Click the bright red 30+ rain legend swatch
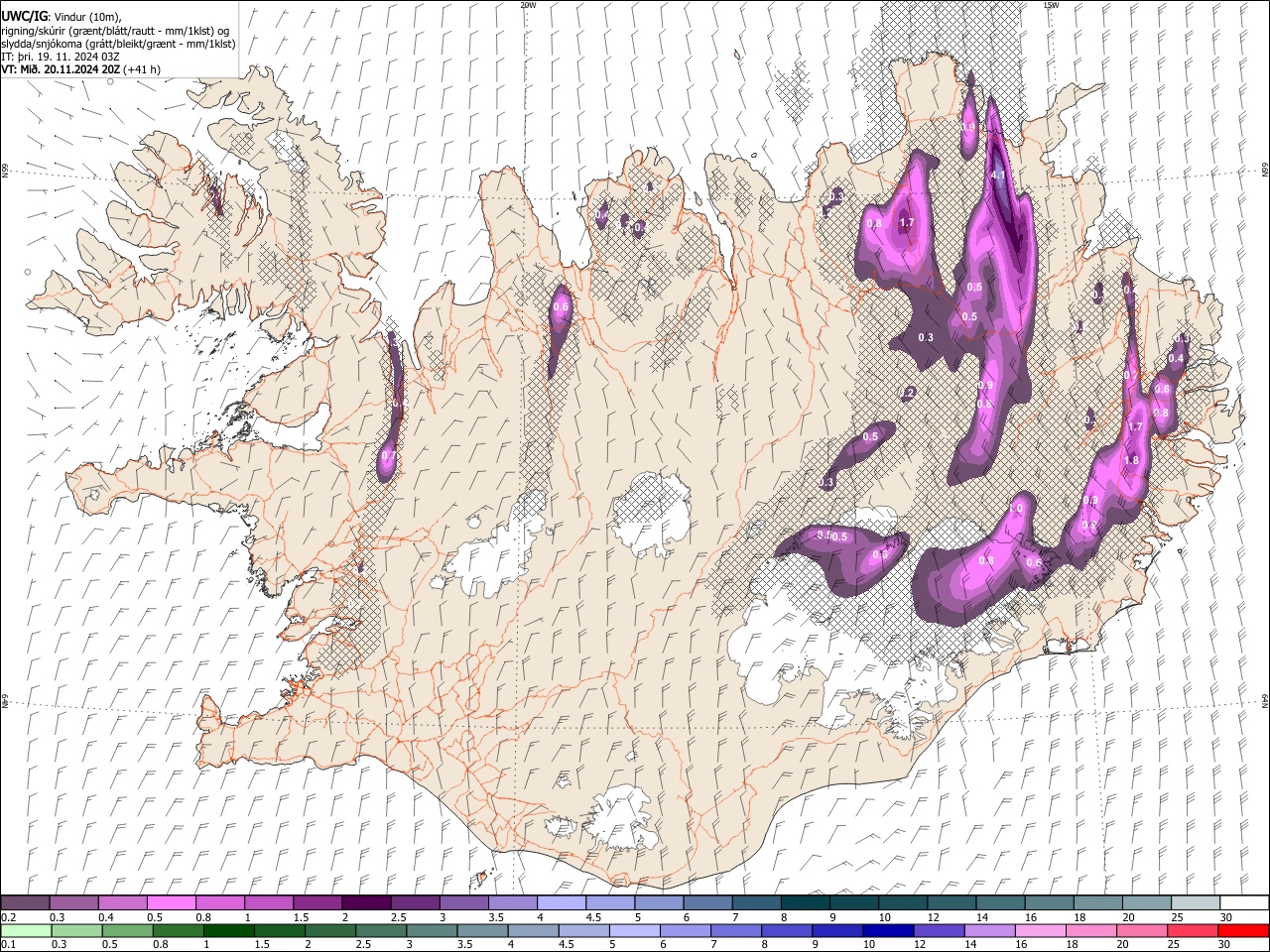 [x=1243, y=930]
